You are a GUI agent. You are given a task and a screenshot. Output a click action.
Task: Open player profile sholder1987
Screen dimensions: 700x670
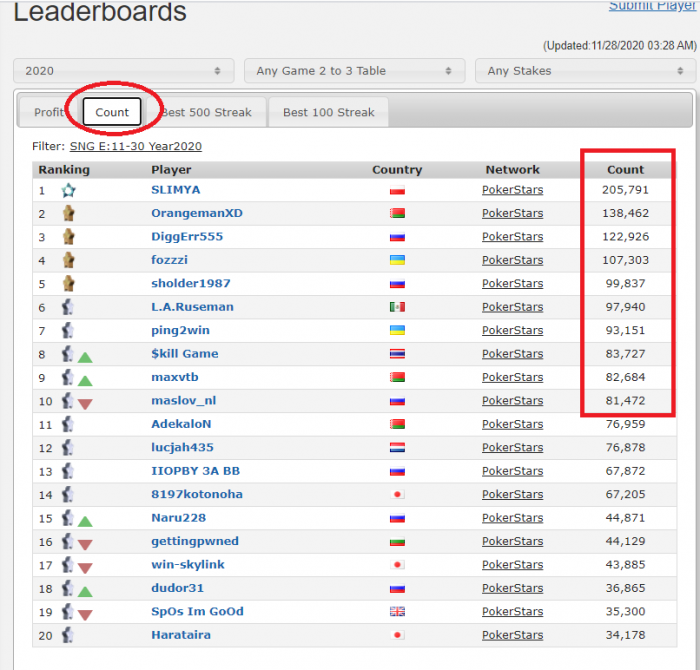[191, 283]
